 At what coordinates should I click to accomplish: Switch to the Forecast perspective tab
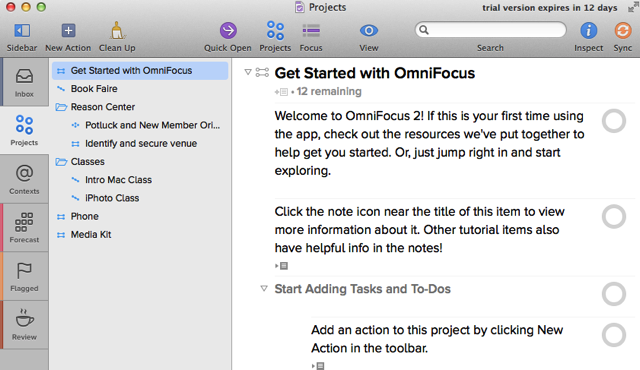tap(24, 228)
